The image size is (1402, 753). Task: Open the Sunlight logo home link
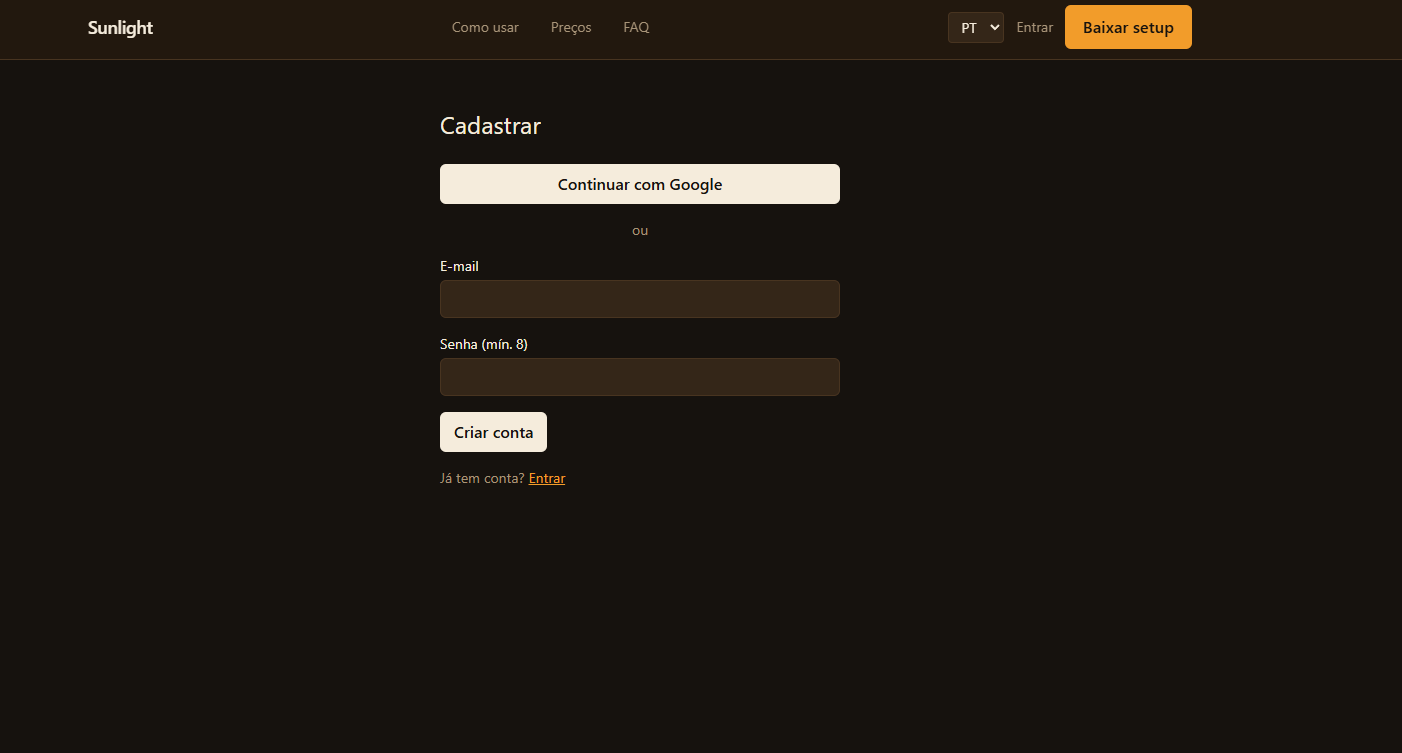coord(120,28)
